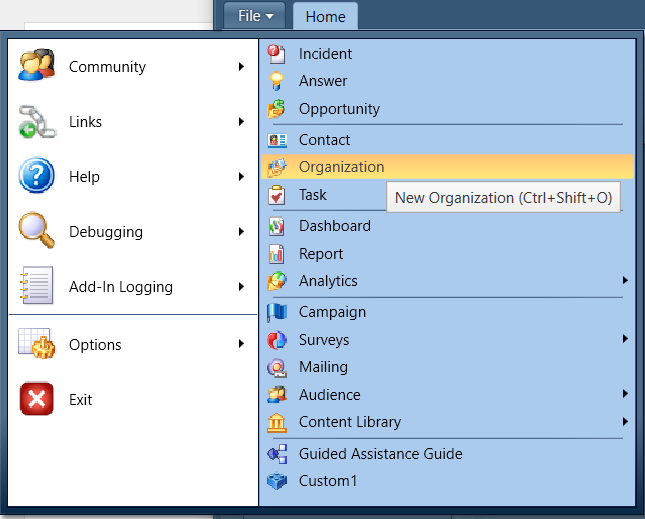Viewport: 645px width, 519px height.
Task: Click the Dashboard icon
Action: click(x=276, y=226)
